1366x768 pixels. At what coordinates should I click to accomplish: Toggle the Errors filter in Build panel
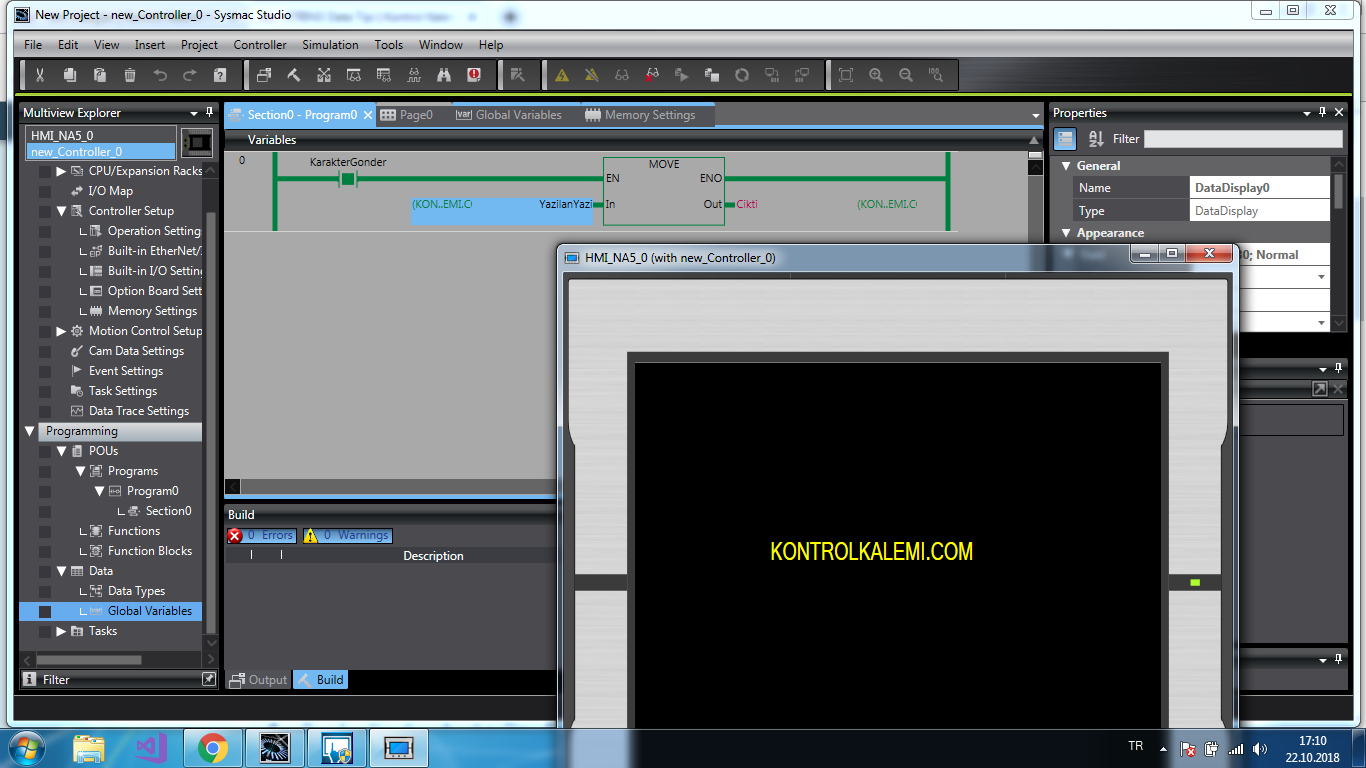point(261,536)
